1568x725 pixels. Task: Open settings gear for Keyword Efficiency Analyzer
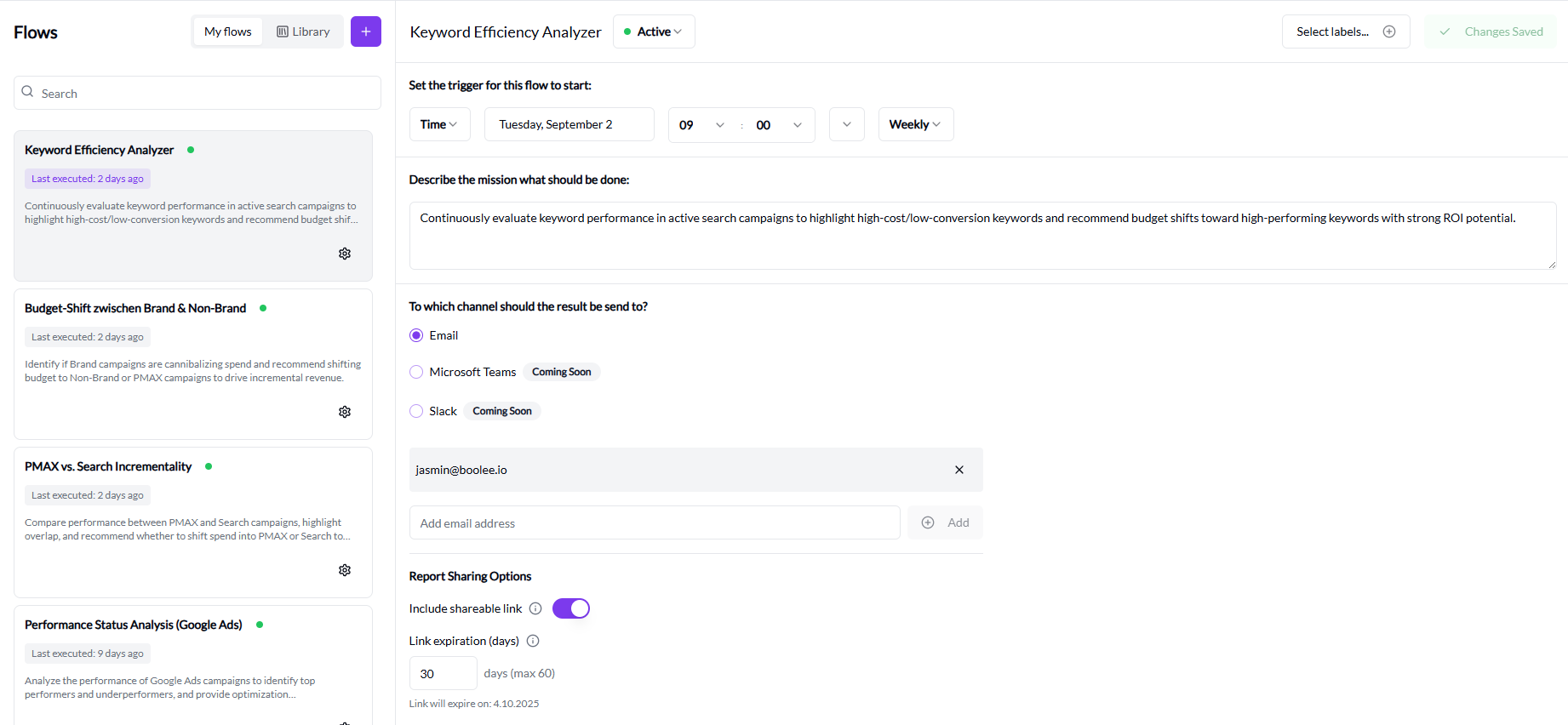point(345,254)
